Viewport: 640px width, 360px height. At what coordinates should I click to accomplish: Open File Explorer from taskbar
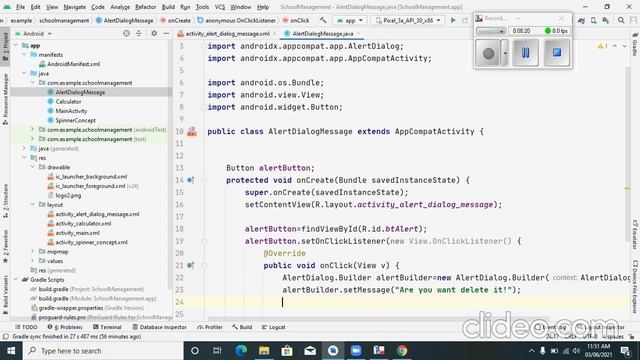coord(264,351)
